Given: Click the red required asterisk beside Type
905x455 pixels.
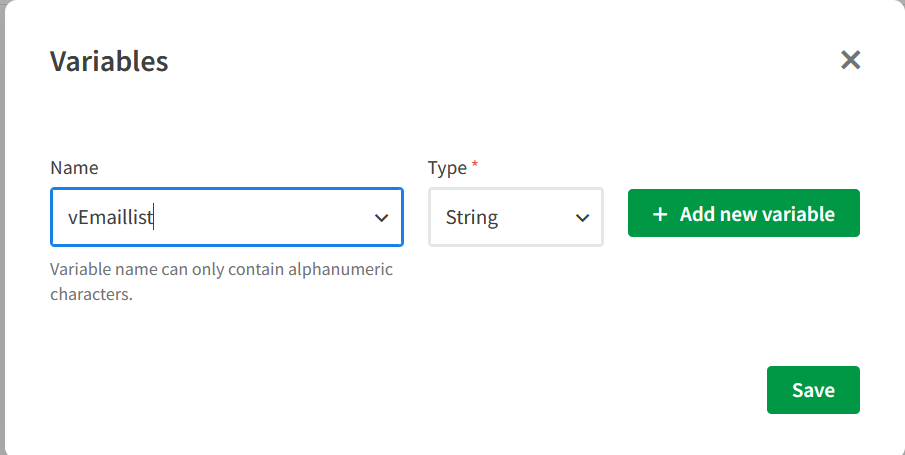Looking at the screenshot, I should 475,166.
